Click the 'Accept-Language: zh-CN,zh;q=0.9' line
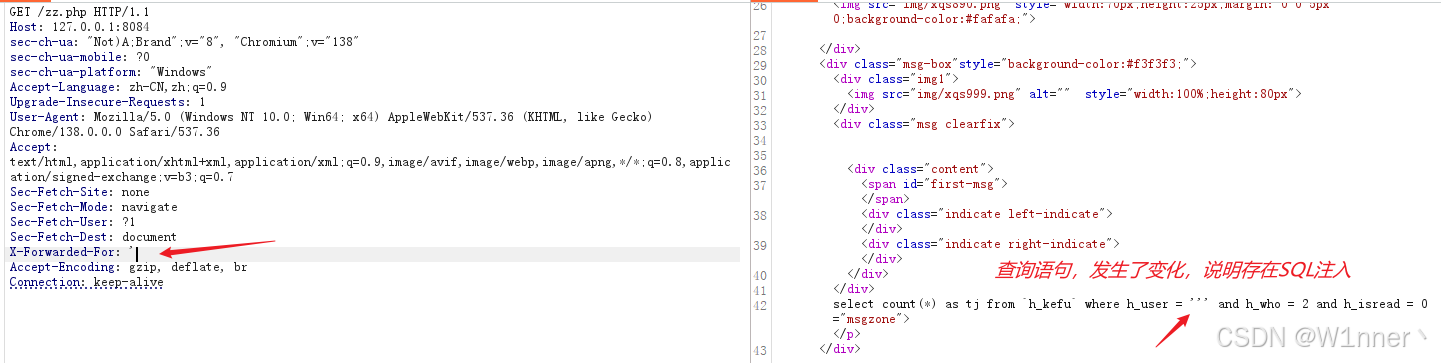 tap(118, 87)
